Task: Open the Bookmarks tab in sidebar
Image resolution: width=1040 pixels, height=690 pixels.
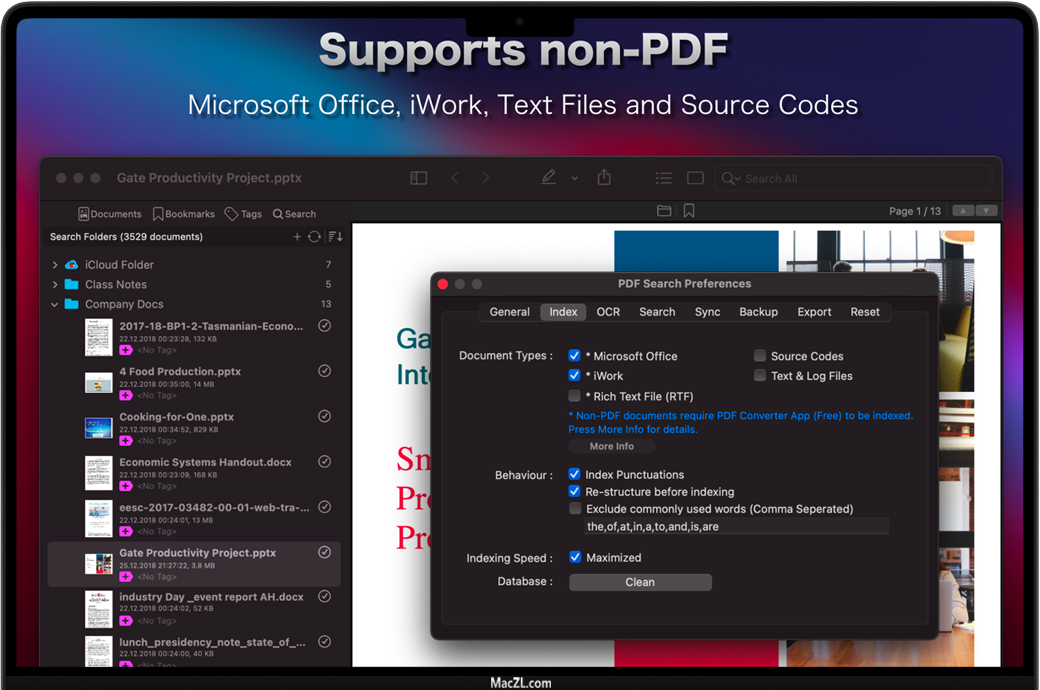Action: pos(184,214)
